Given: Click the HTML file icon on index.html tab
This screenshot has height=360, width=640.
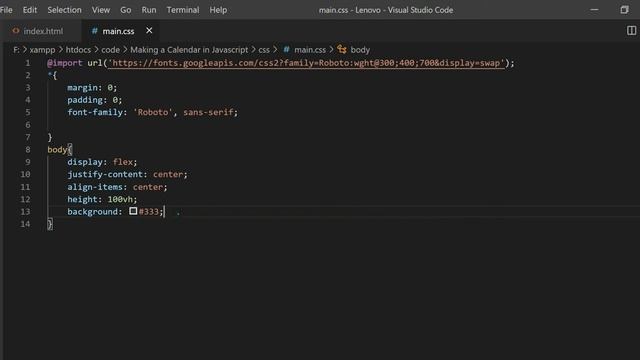Looking at the screenshot, I should pos(16,31).
